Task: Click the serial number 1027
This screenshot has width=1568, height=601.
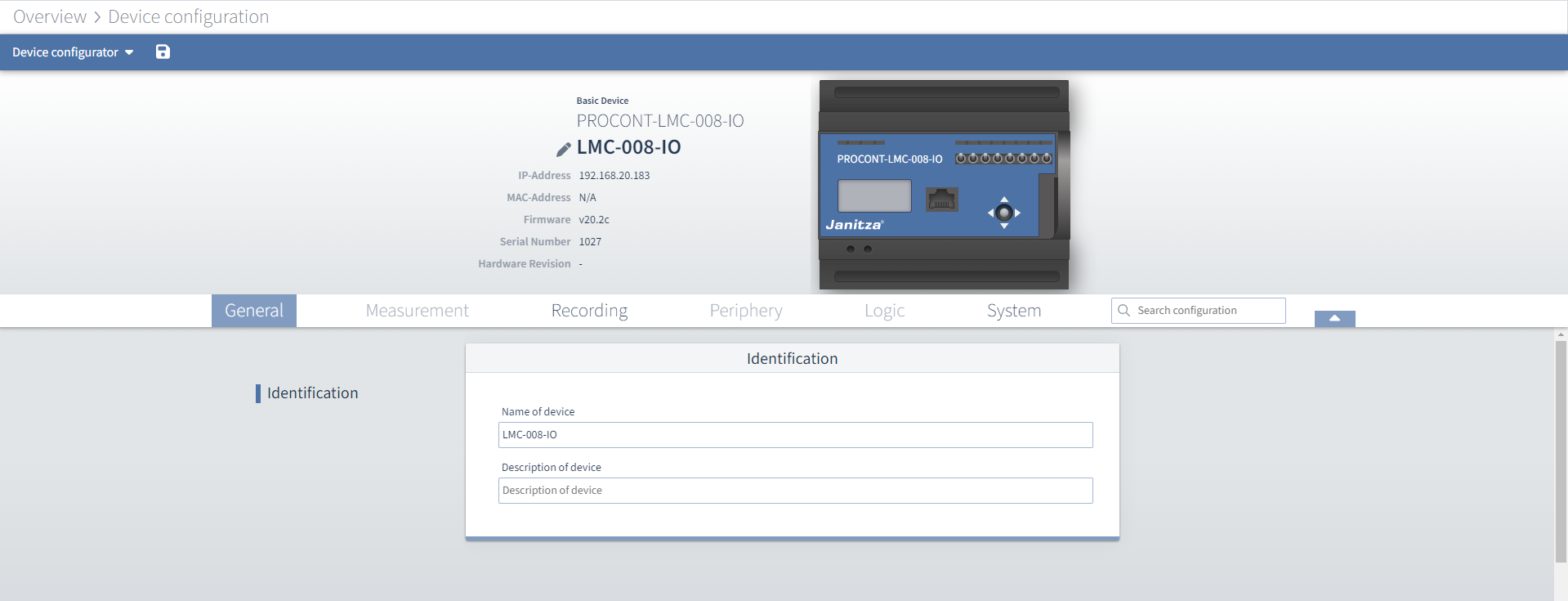Action: pos(590,242)
